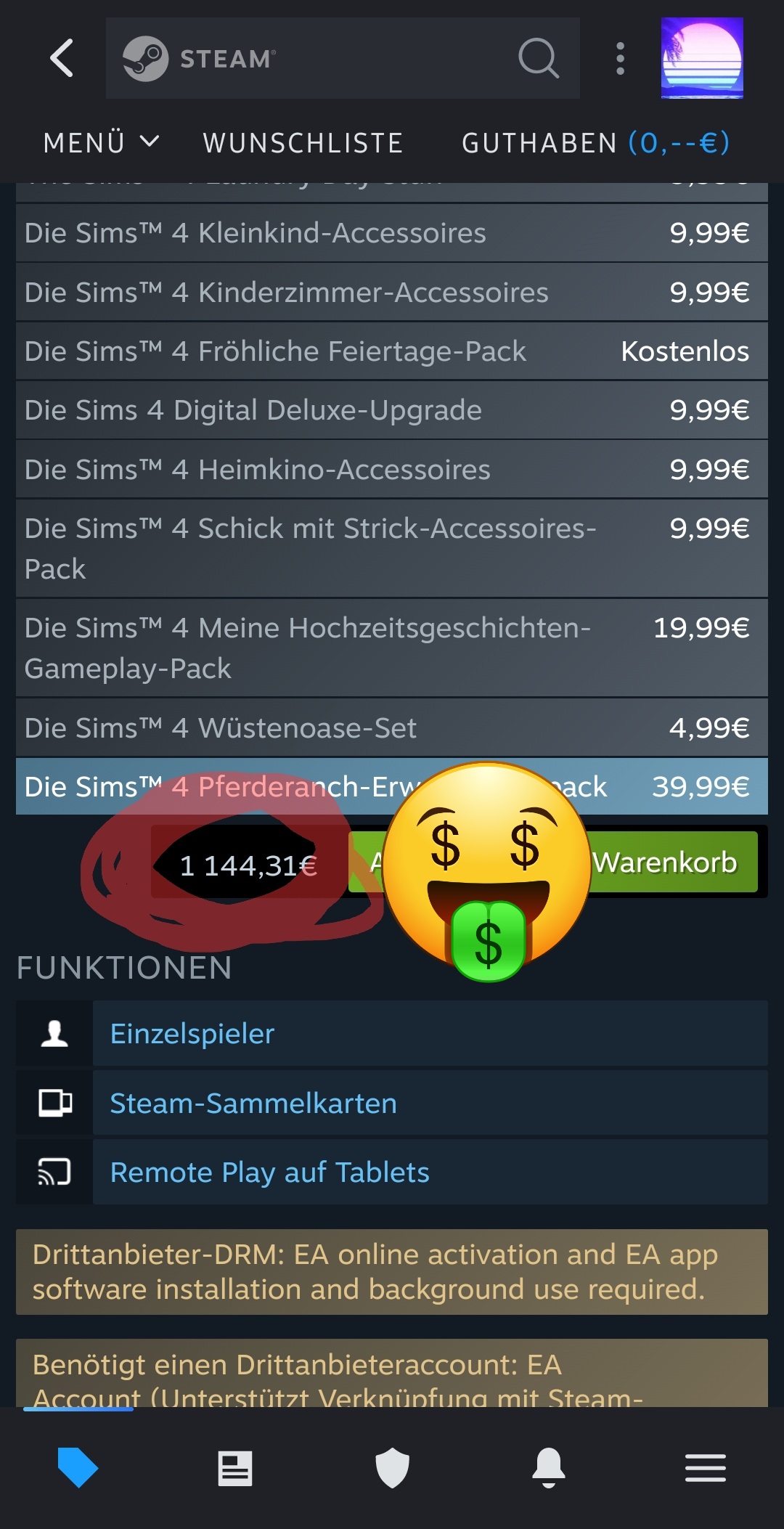Viewport: 784px width, 1529px height.
Task: Select the Wüstenoase-Set DLC row
Action: click(x=392, y=727)
